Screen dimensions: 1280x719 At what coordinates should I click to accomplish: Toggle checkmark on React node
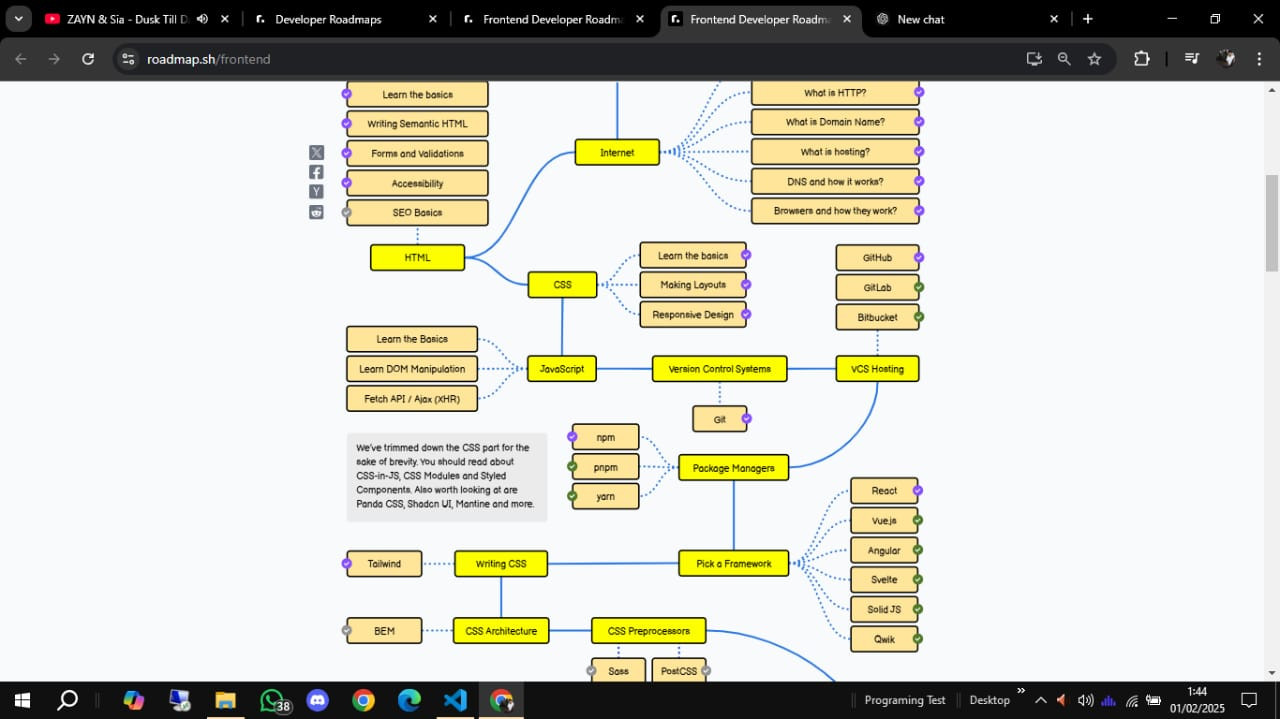[x=918, y=490]
